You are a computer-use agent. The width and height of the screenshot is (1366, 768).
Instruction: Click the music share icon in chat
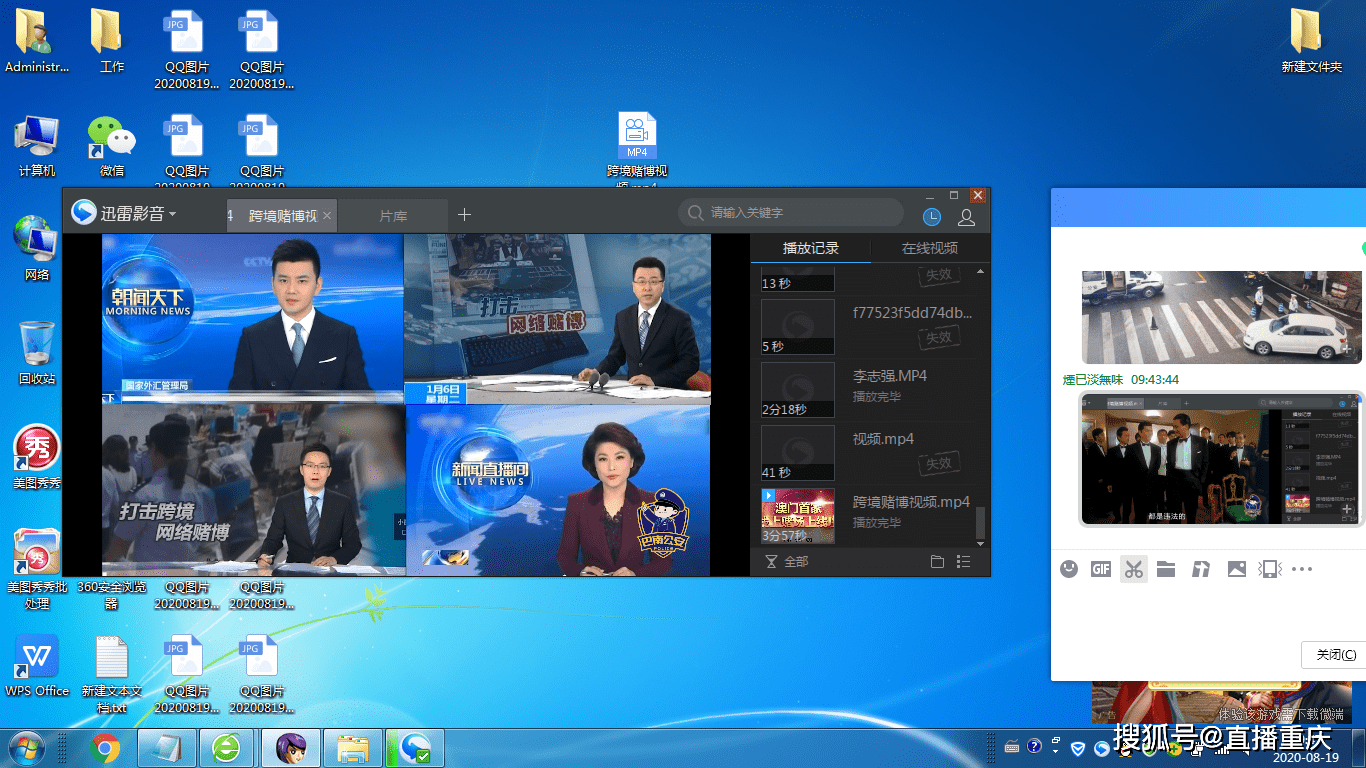[1201, 569]
